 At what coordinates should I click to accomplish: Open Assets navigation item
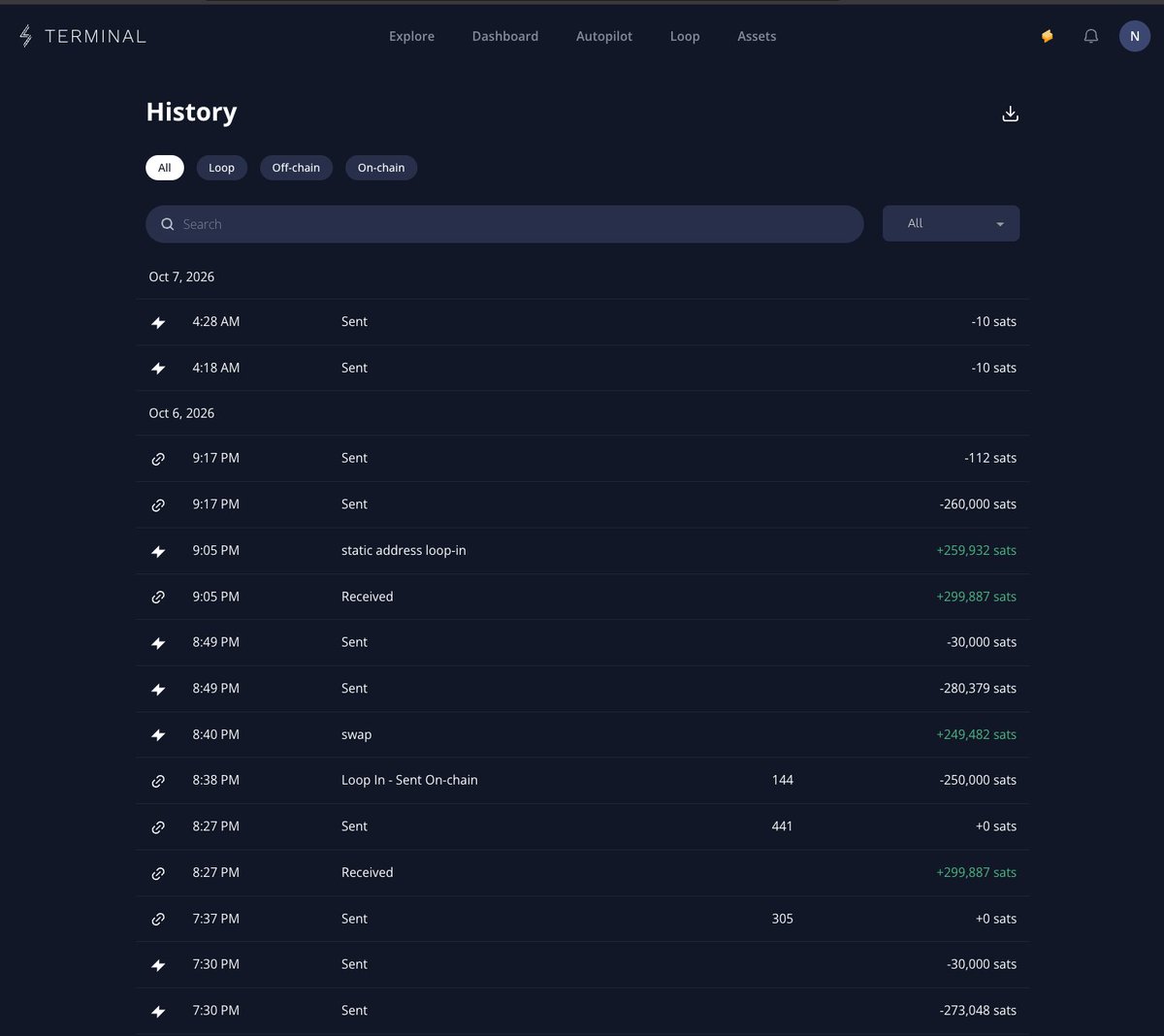(757, 36)
